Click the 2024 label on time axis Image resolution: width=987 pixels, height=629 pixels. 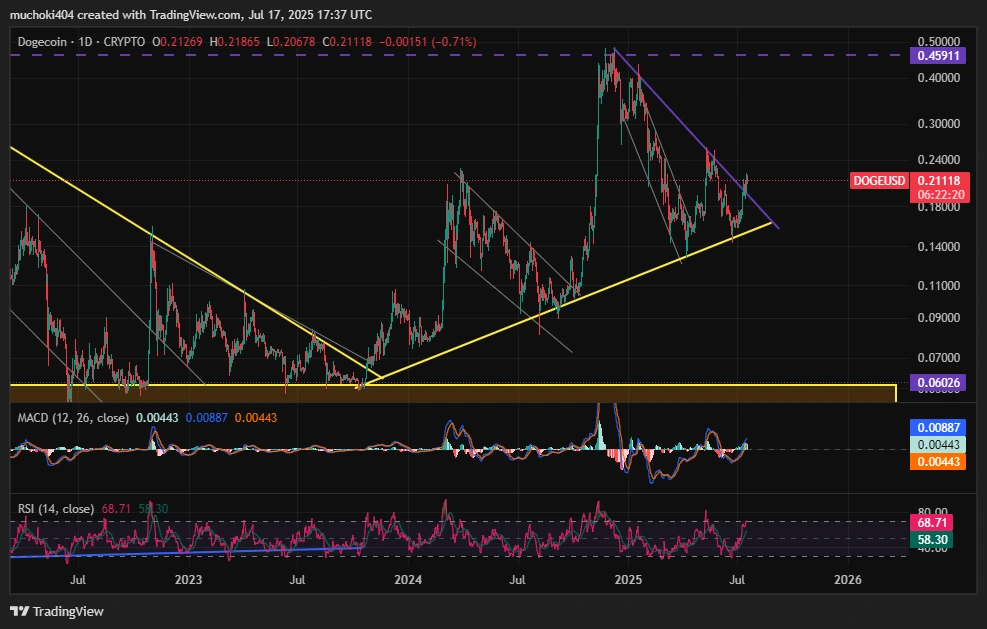[407, 580]
